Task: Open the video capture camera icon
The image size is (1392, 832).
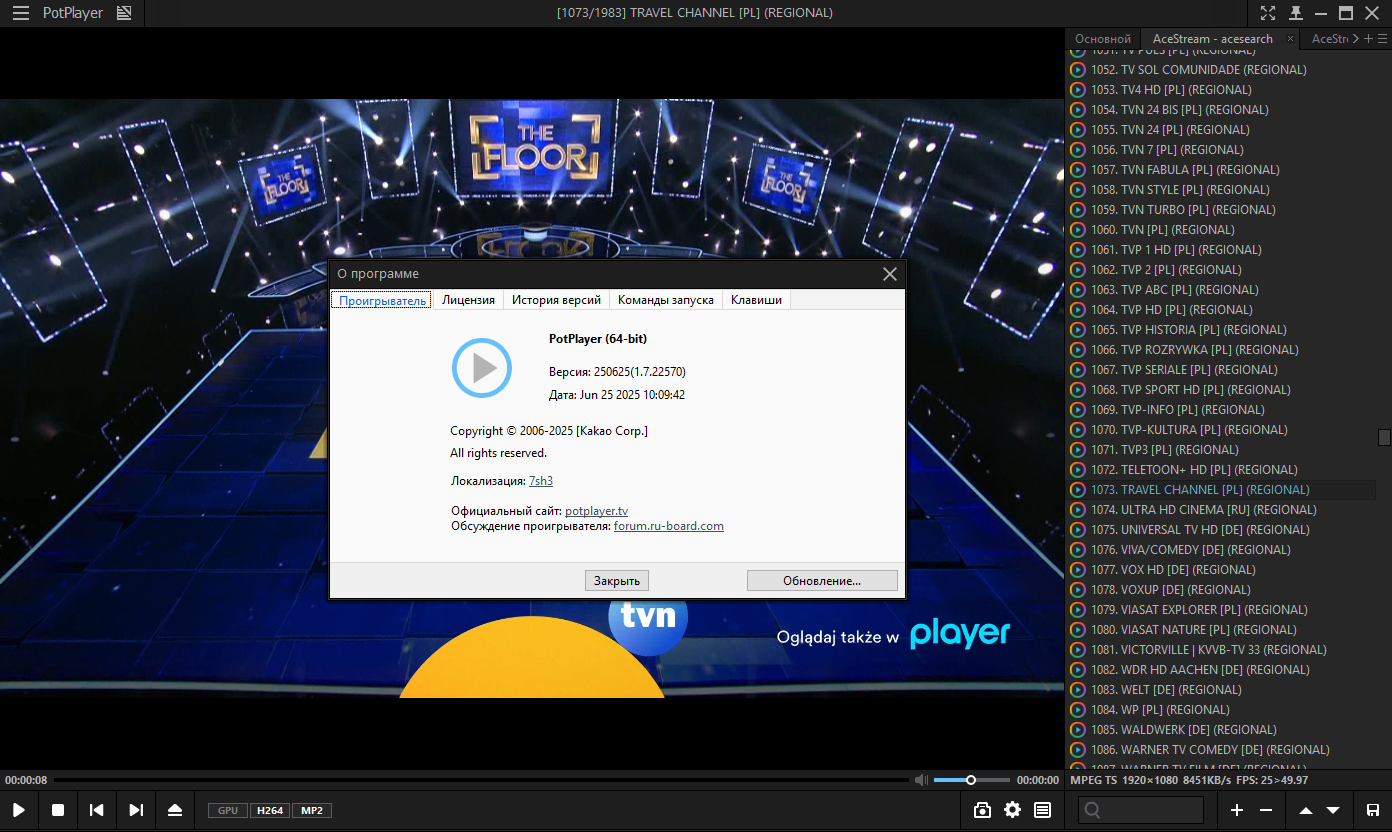Action: click(982, 810)
